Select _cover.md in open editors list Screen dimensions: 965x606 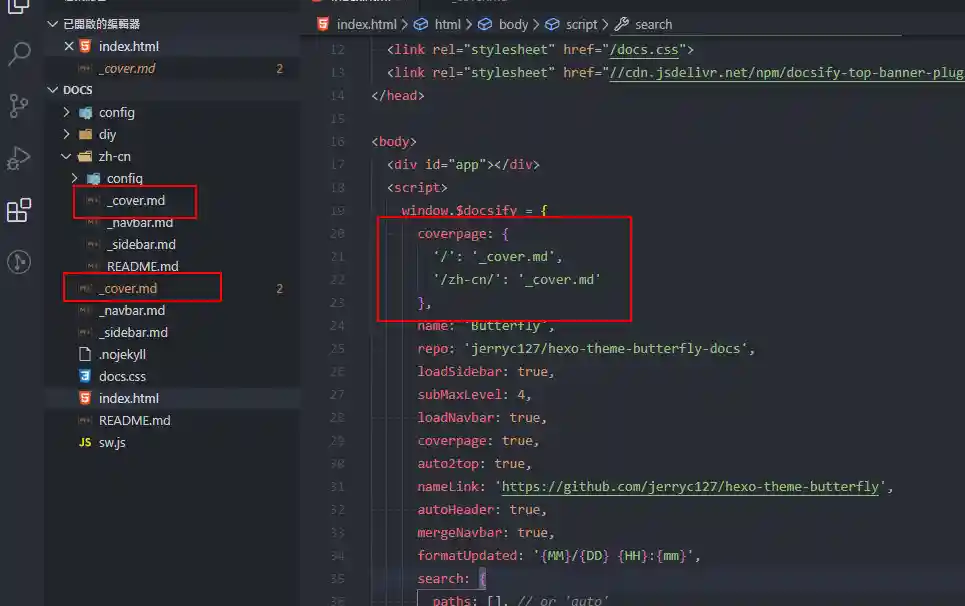pos(127,68)
